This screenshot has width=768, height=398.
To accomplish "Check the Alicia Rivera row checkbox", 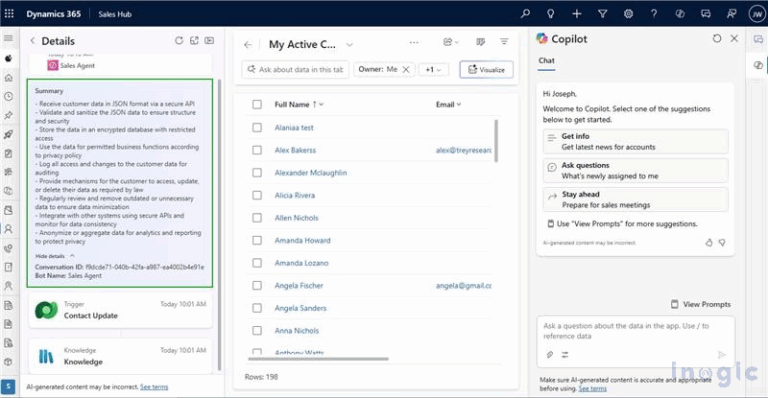I will pyautogui.click(x=257, y=195).
